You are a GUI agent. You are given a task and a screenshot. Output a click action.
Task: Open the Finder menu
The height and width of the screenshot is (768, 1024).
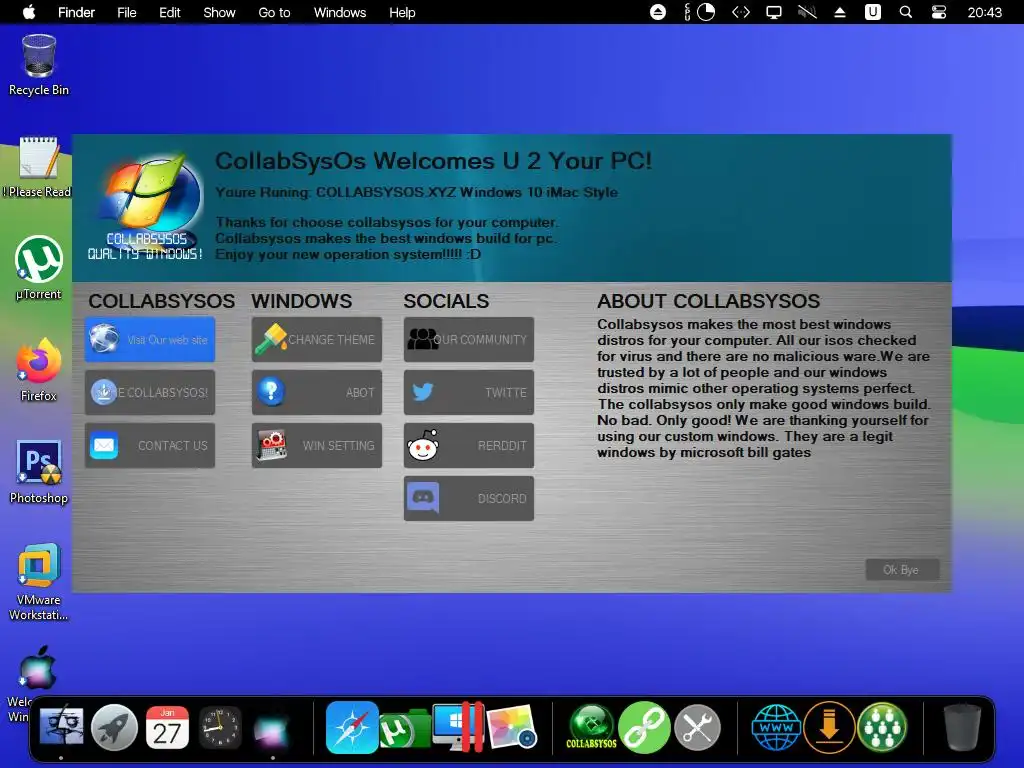point(76,12)
